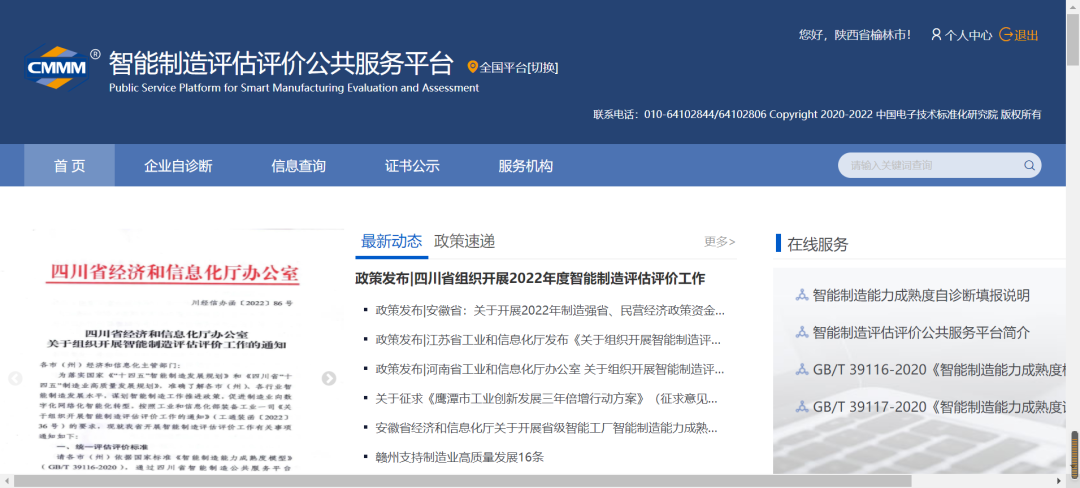
Task: Click the 在线服务 section heading
Action: [818, 244]
